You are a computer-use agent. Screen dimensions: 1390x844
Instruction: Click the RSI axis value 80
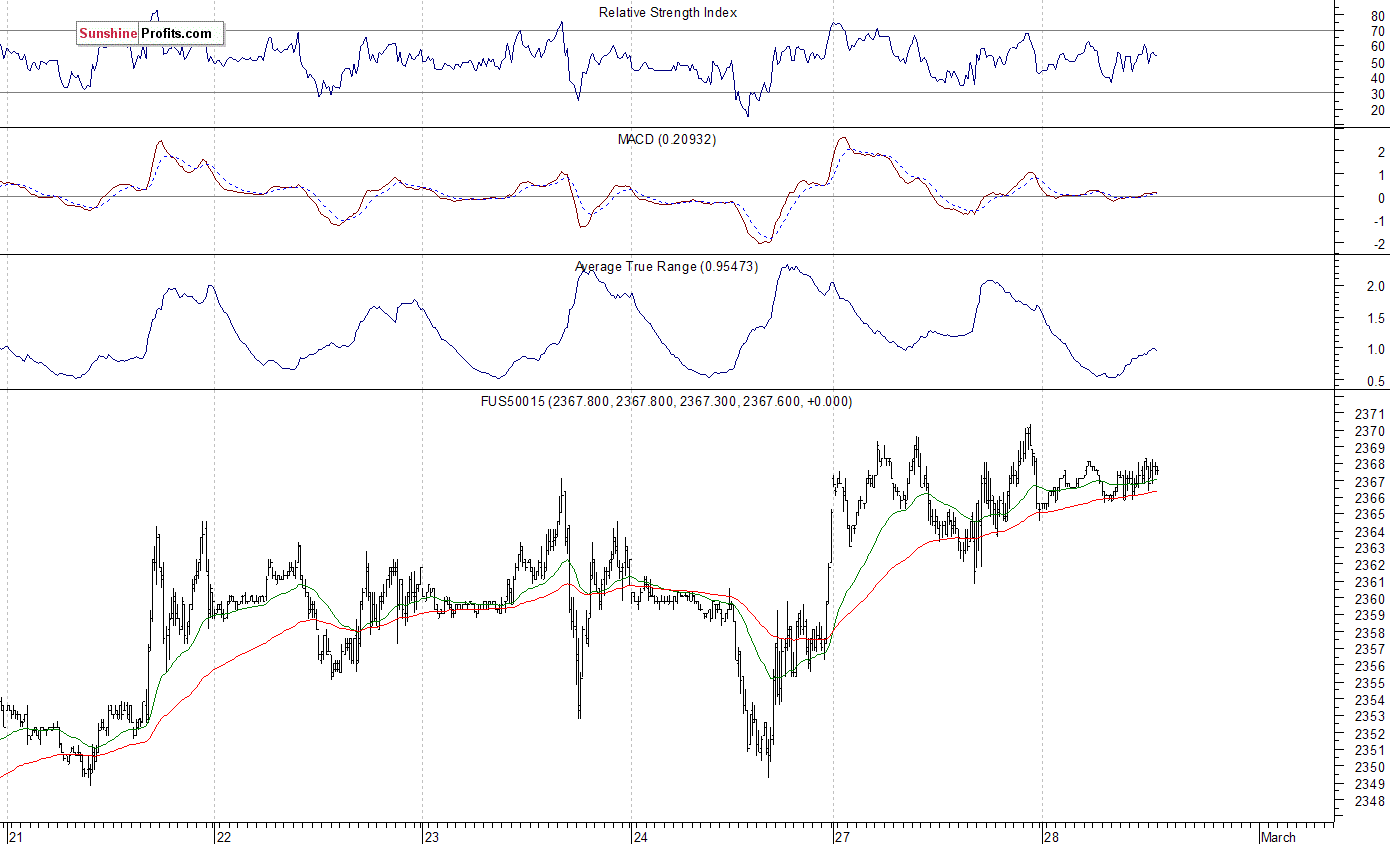(x=1377, y=16)
